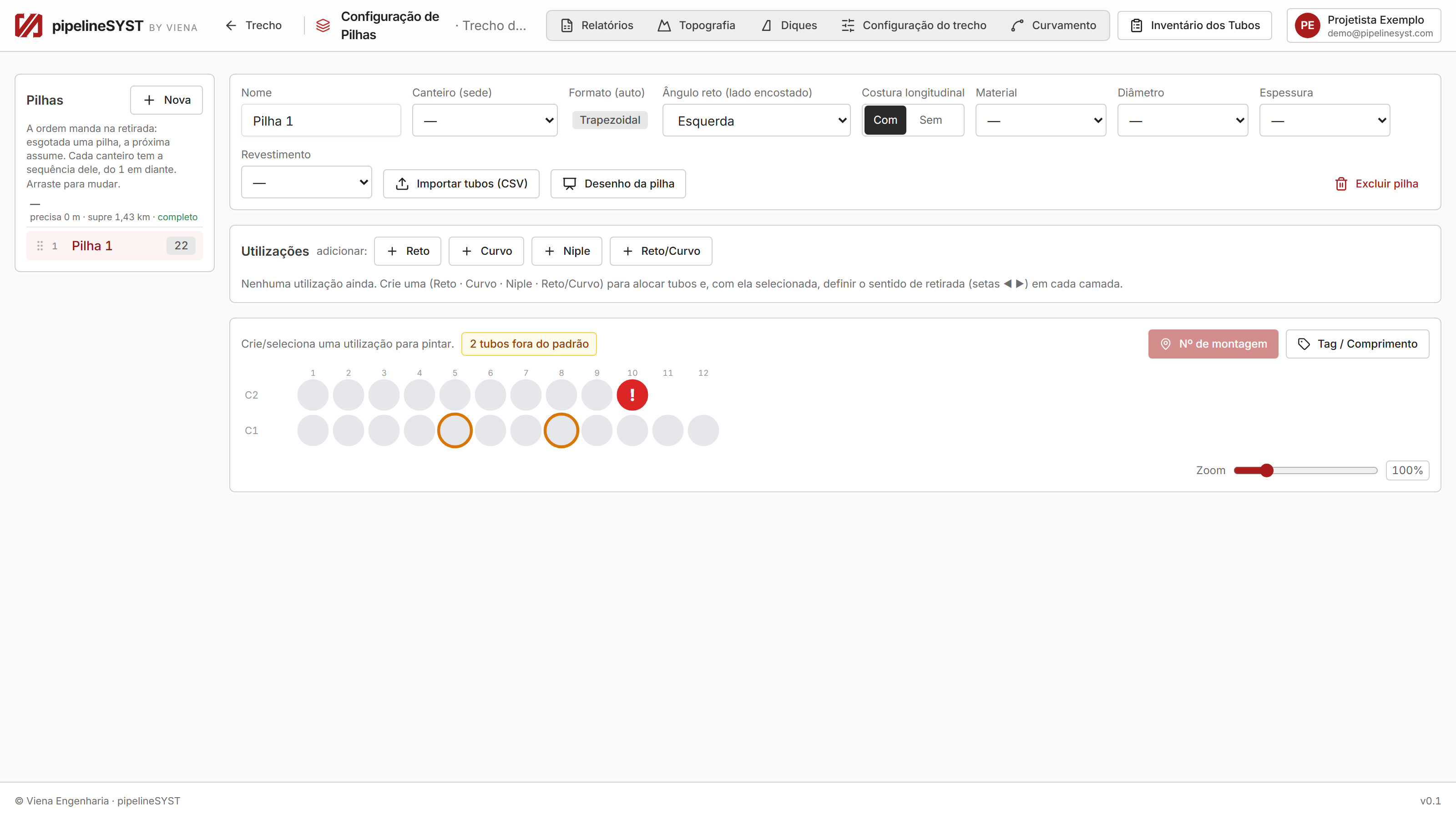This screenshot has height=819, width=1456.
Task: Open Projetista Exemplo account menu
Action: [x=1364, y=25]
